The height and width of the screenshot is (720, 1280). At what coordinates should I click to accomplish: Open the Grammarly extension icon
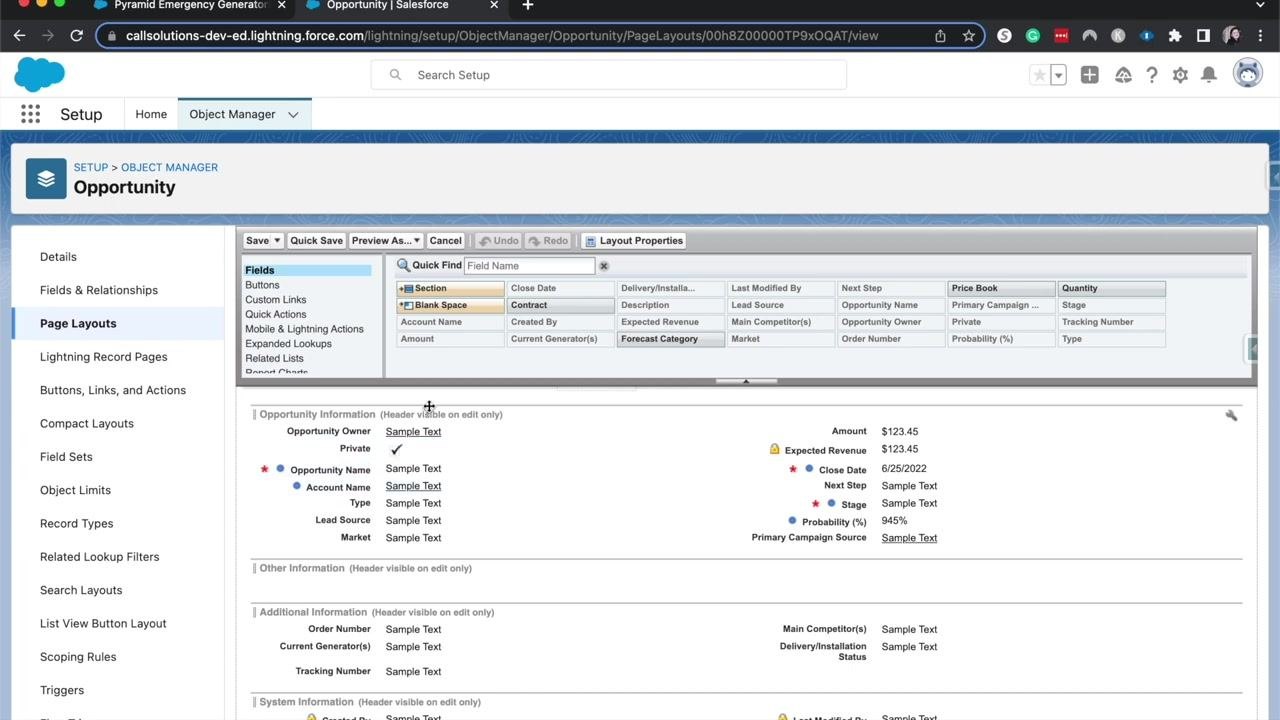point(1033,35)
